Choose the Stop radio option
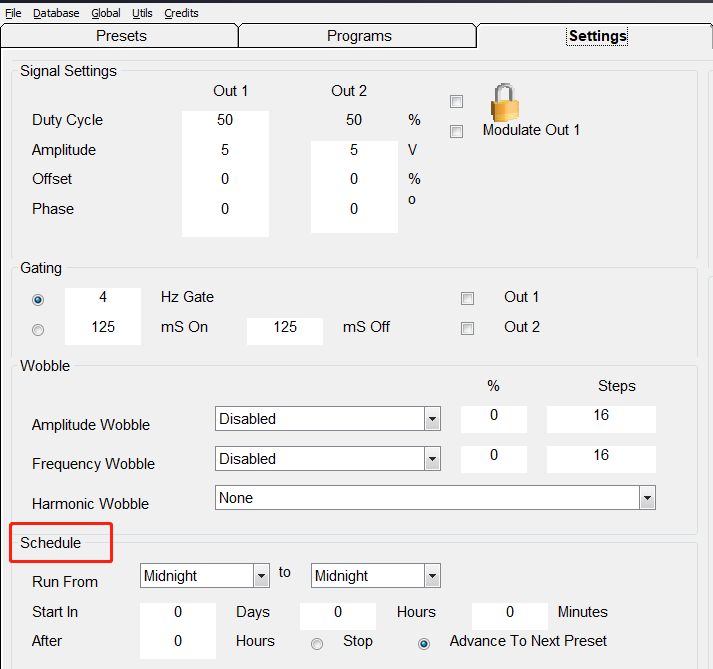 click(x=317, y=643)
